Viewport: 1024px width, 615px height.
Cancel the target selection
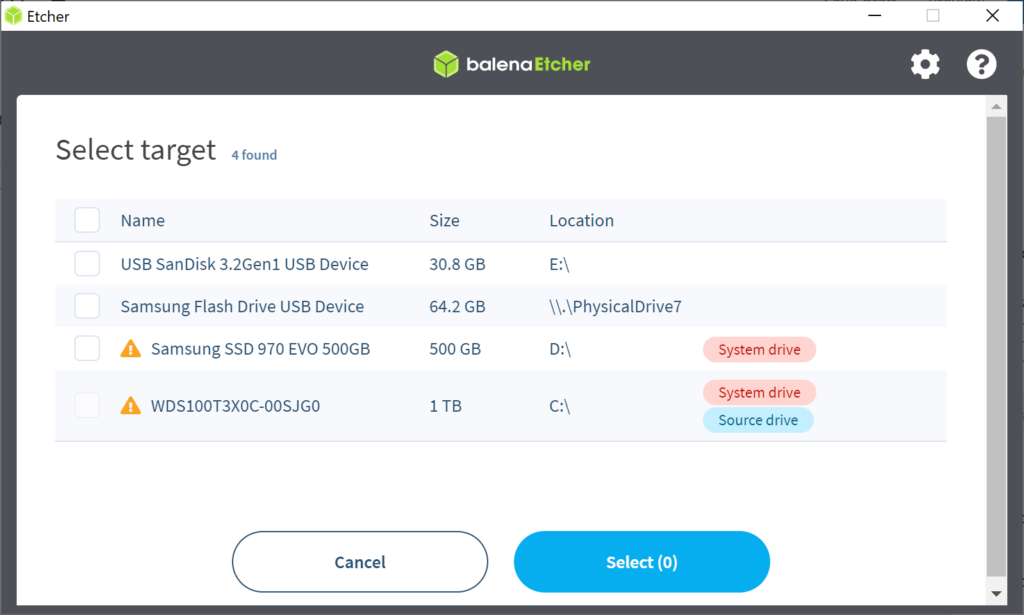coord(360,561)
